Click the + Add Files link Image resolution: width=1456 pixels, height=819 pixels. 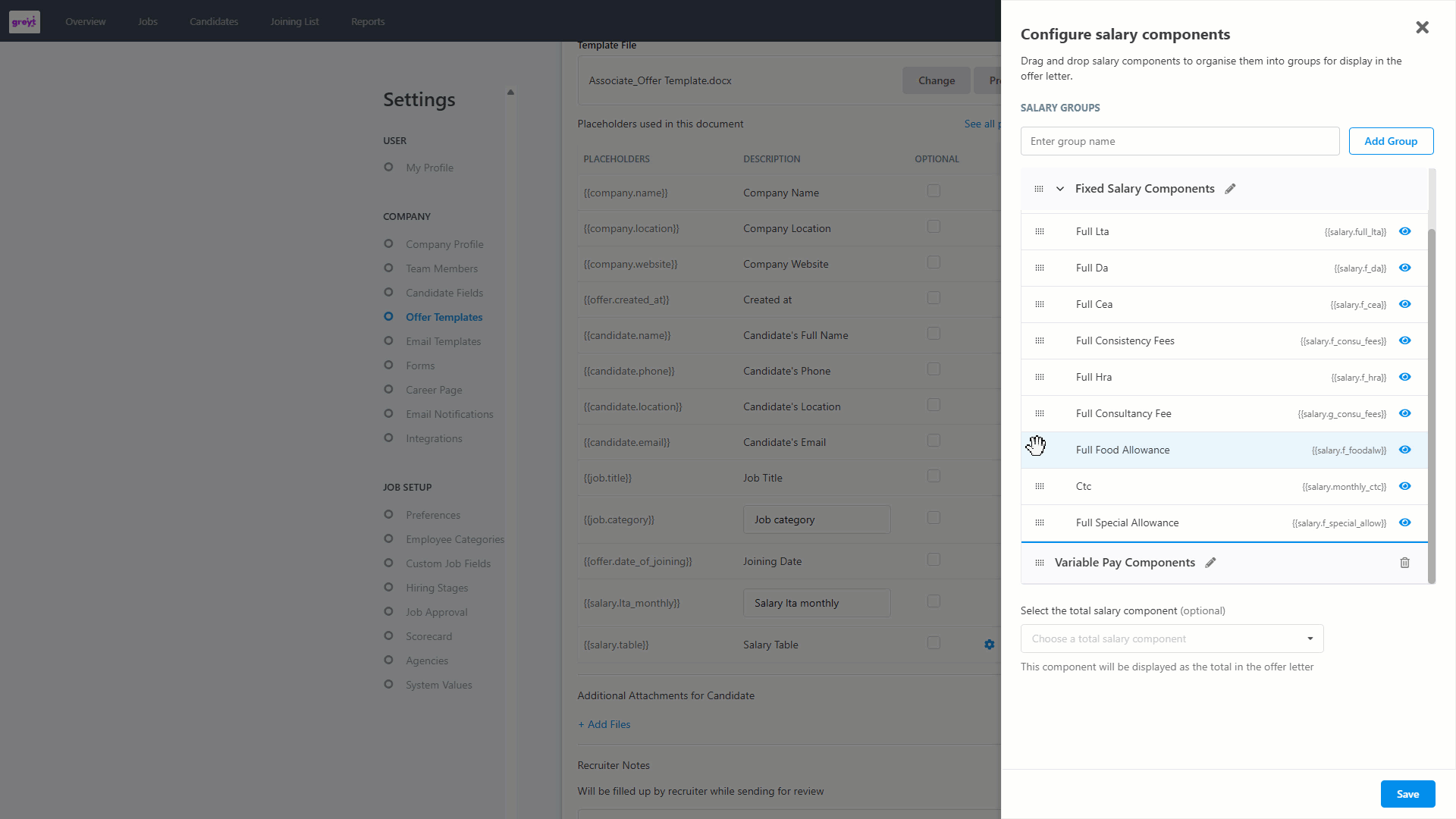click(604, 724)
